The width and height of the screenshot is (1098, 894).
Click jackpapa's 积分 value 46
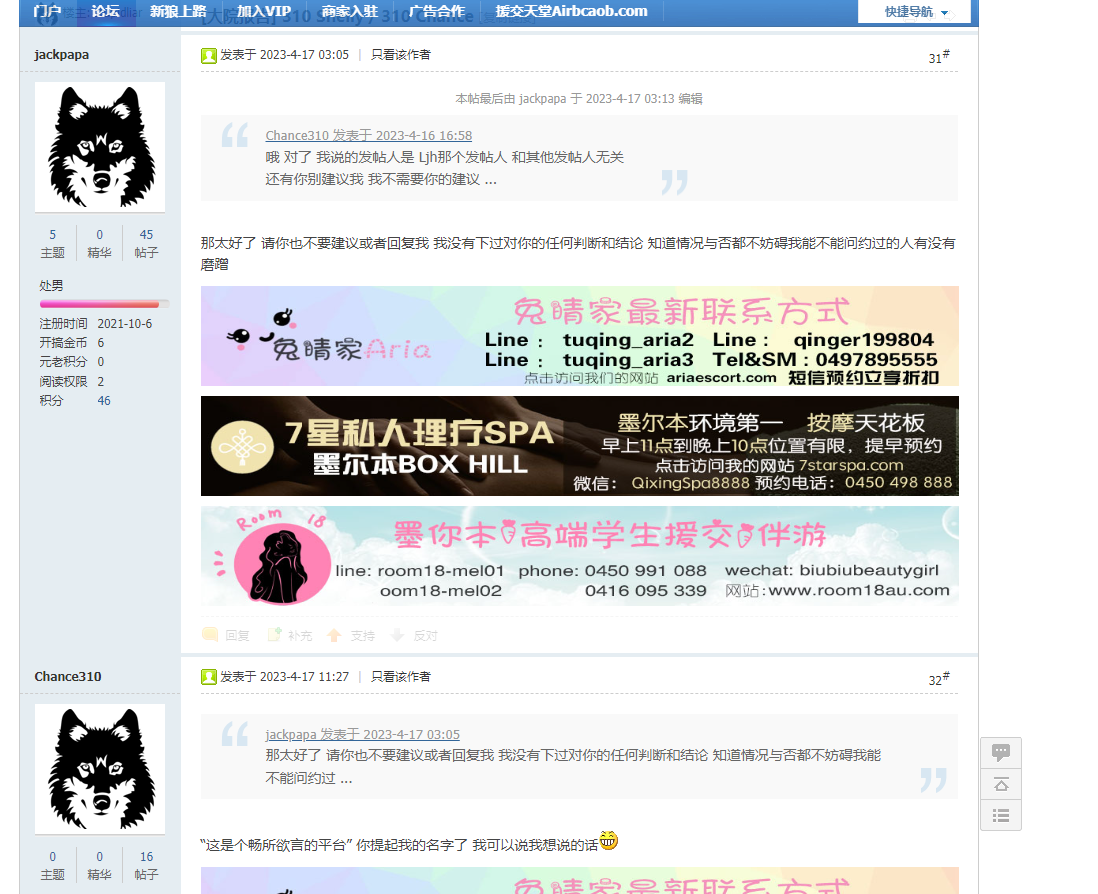tap(104, 400)
